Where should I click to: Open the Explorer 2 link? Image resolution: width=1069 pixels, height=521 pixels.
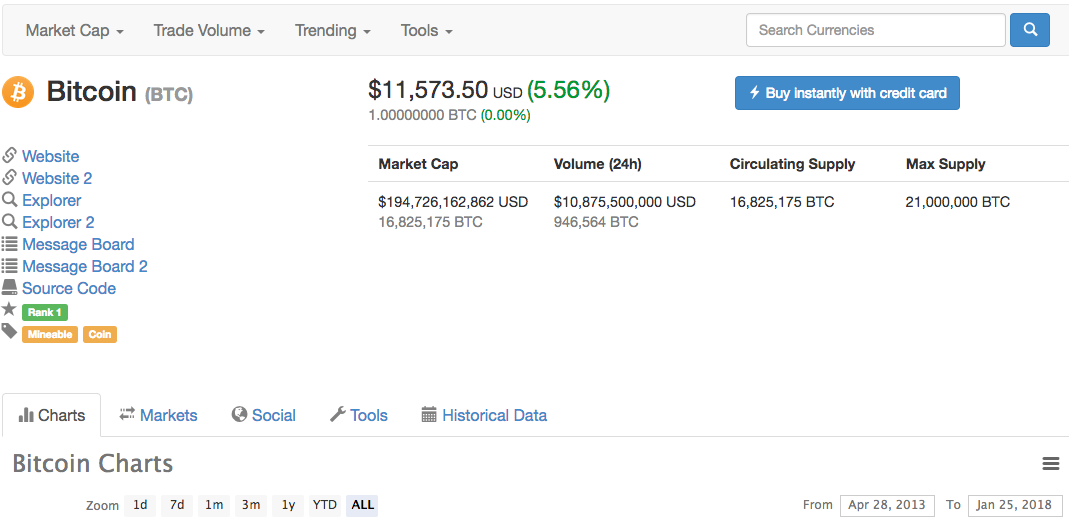58,222
